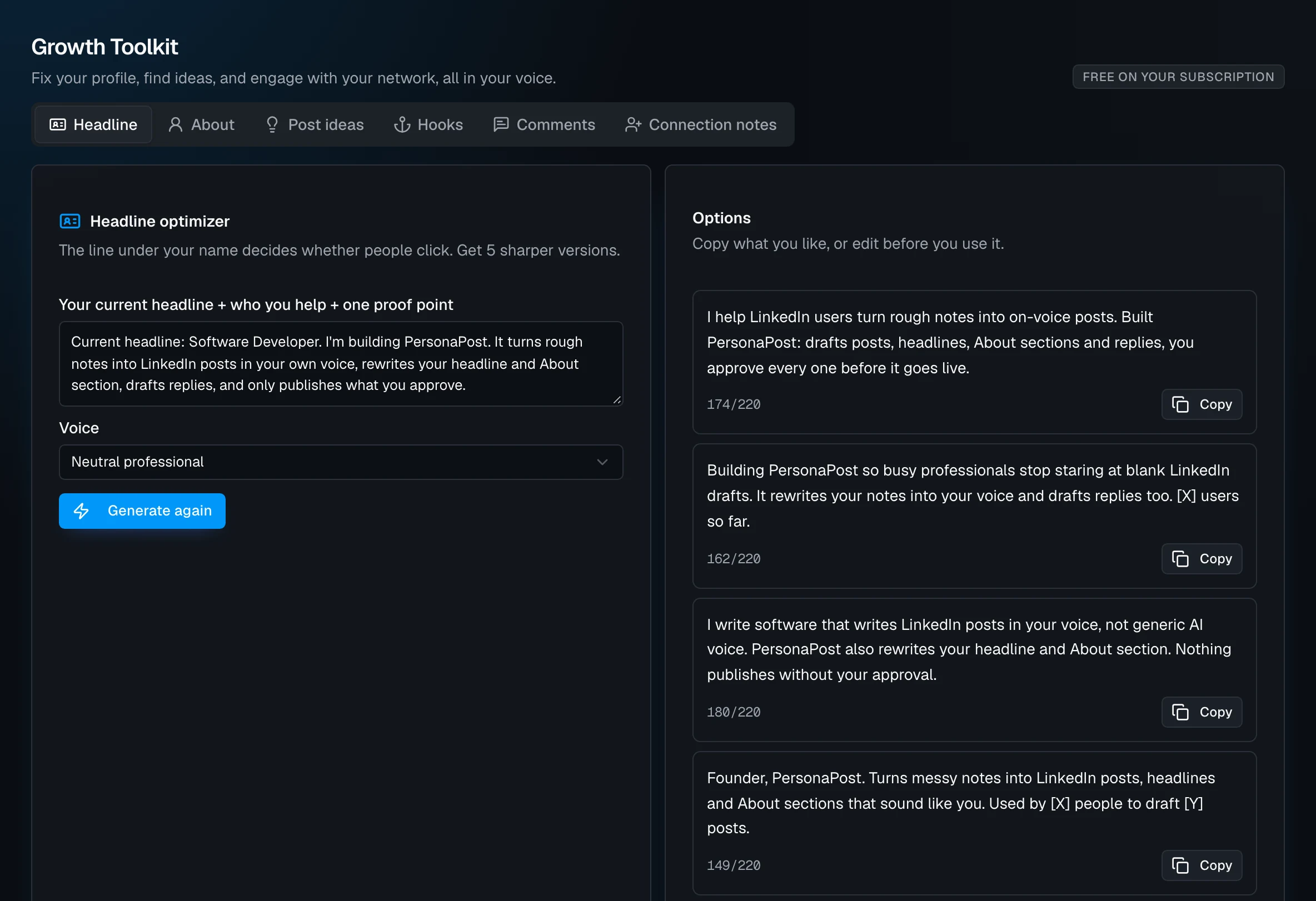Viewport: 1316px width, 901px height.
Task: Click the Generate again button
Action: pos(142,511)
